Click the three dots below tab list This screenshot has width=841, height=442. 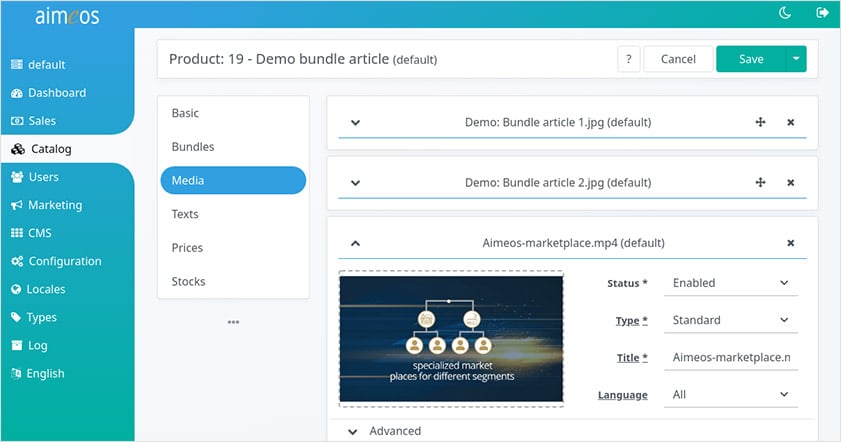point(233,322)
